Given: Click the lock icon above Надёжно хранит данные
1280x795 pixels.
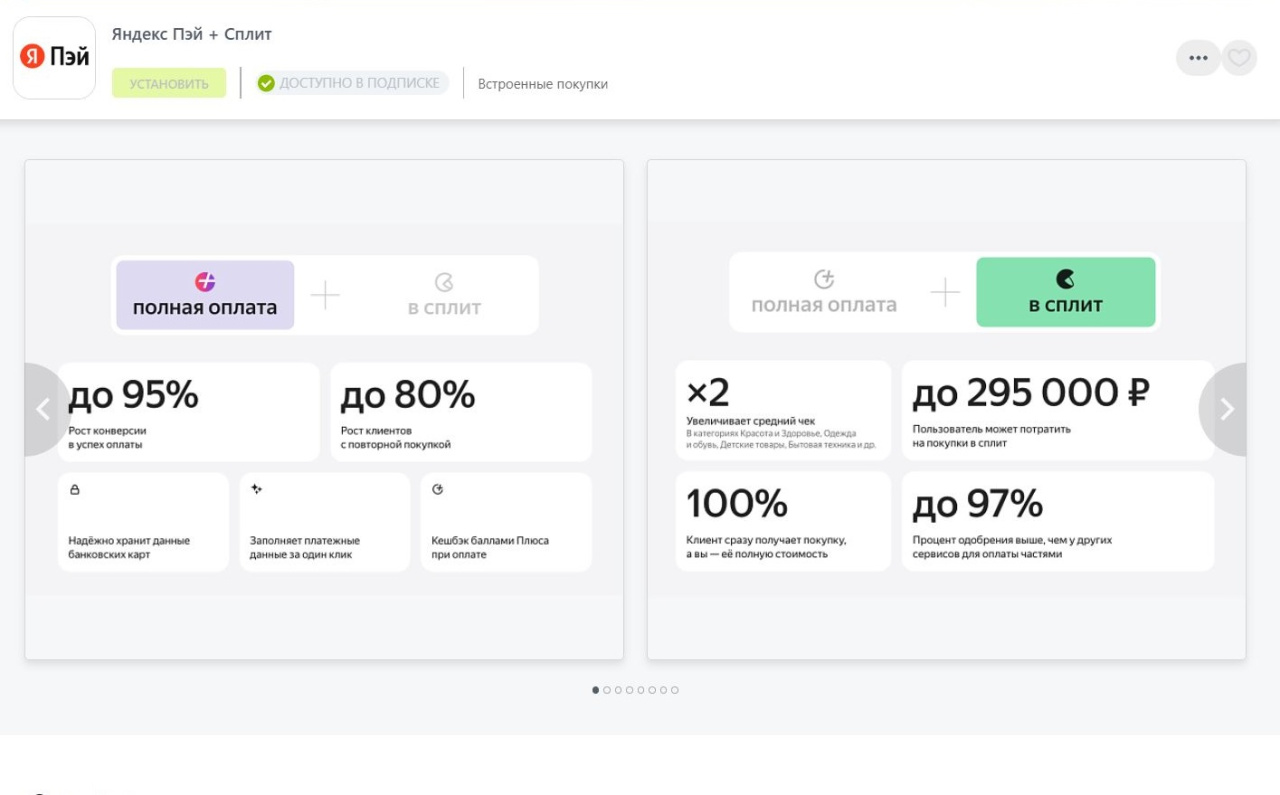Looking at the screenshot, I should (75, 490).
